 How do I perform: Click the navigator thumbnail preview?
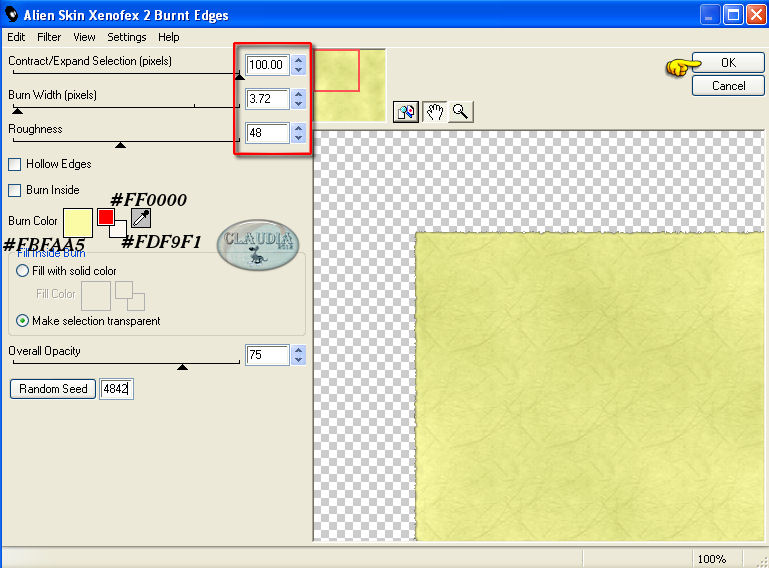click(x=350, y=85)
